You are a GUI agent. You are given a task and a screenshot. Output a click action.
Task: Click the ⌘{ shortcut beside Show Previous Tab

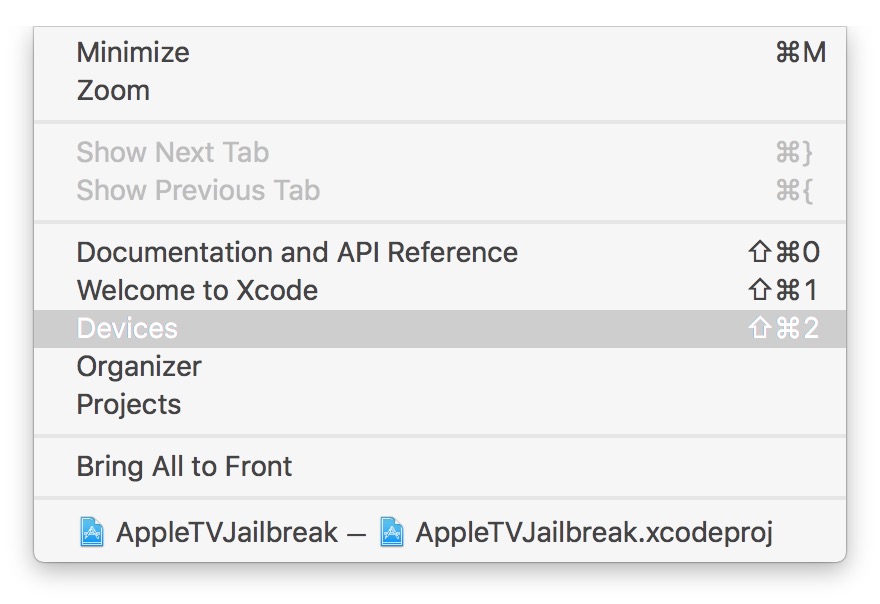794,190
